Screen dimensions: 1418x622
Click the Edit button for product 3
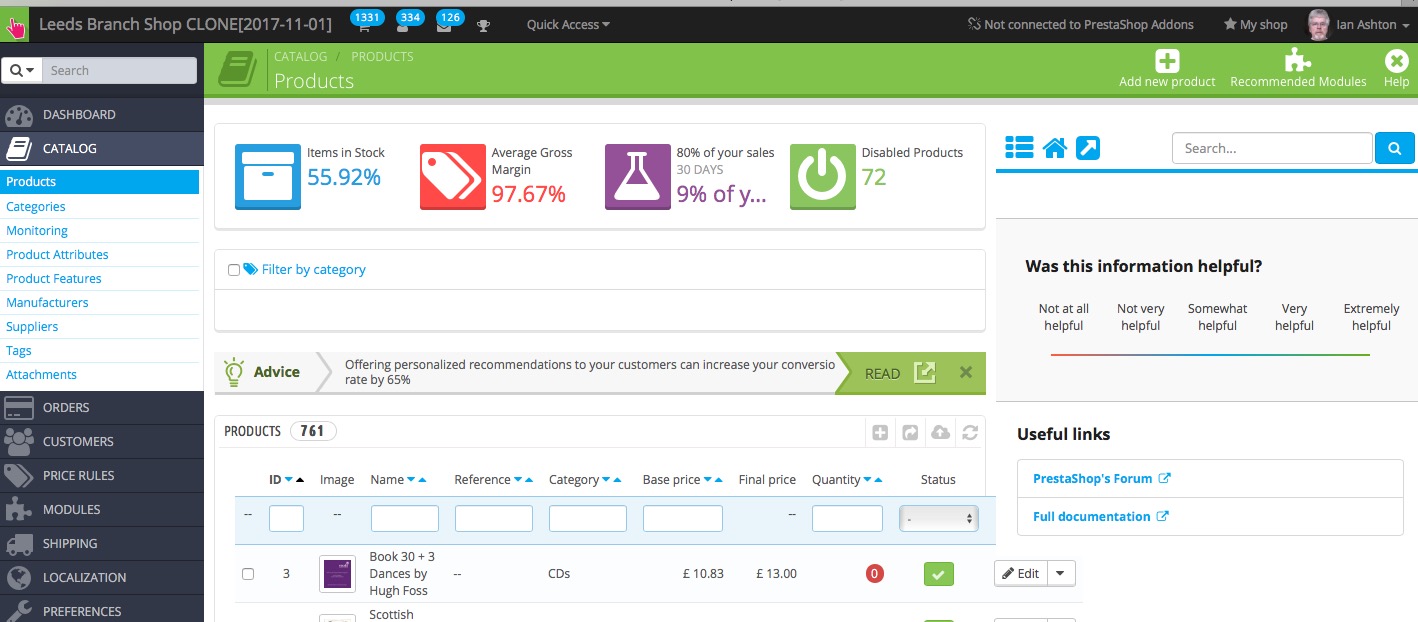tap(1021, 573)
